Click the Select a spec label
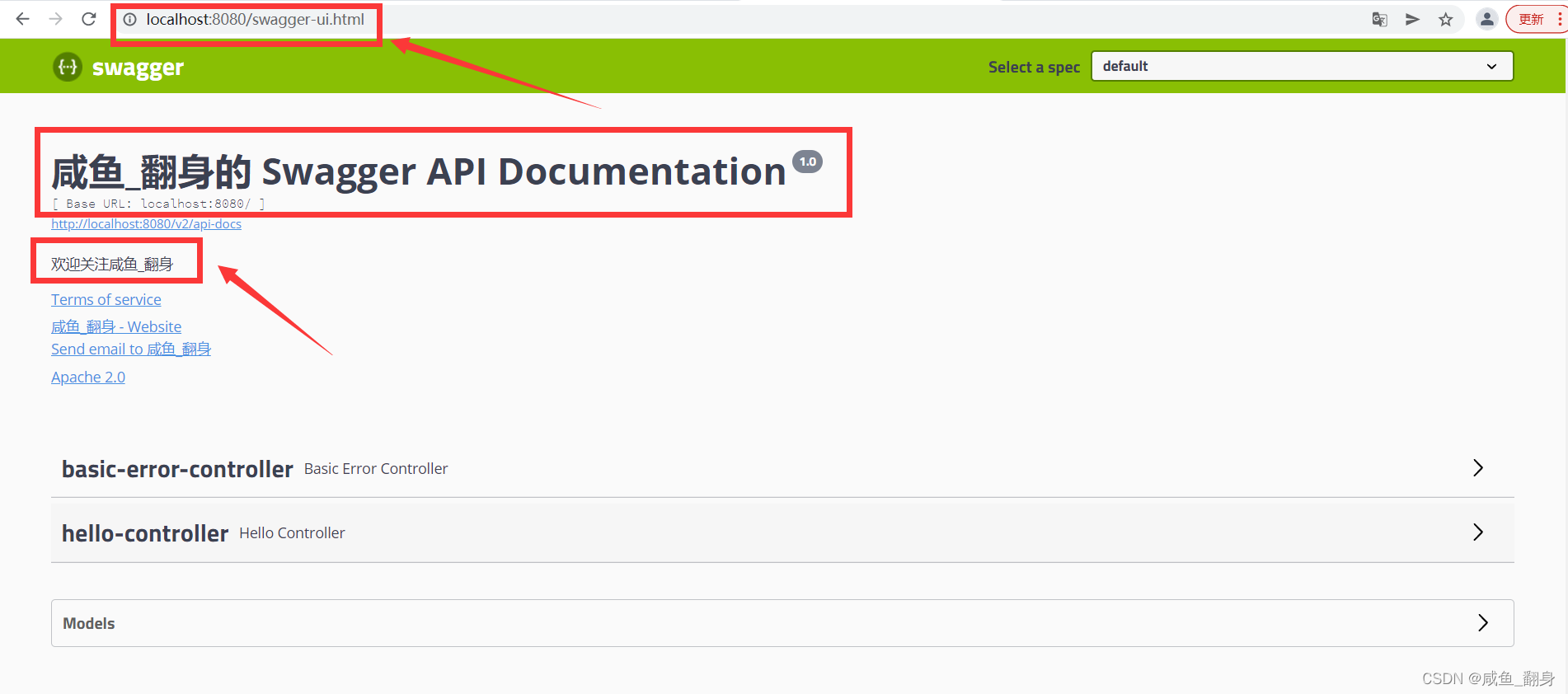 (x=1034, y=68)
